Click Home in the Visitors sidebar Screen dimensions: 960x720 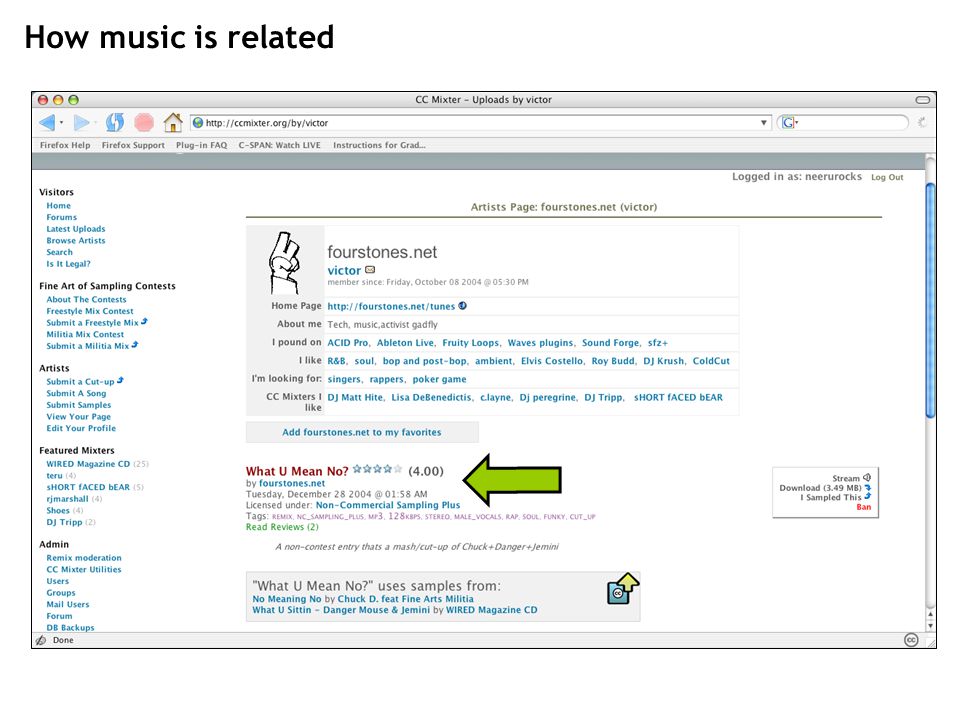coord(58,206)
